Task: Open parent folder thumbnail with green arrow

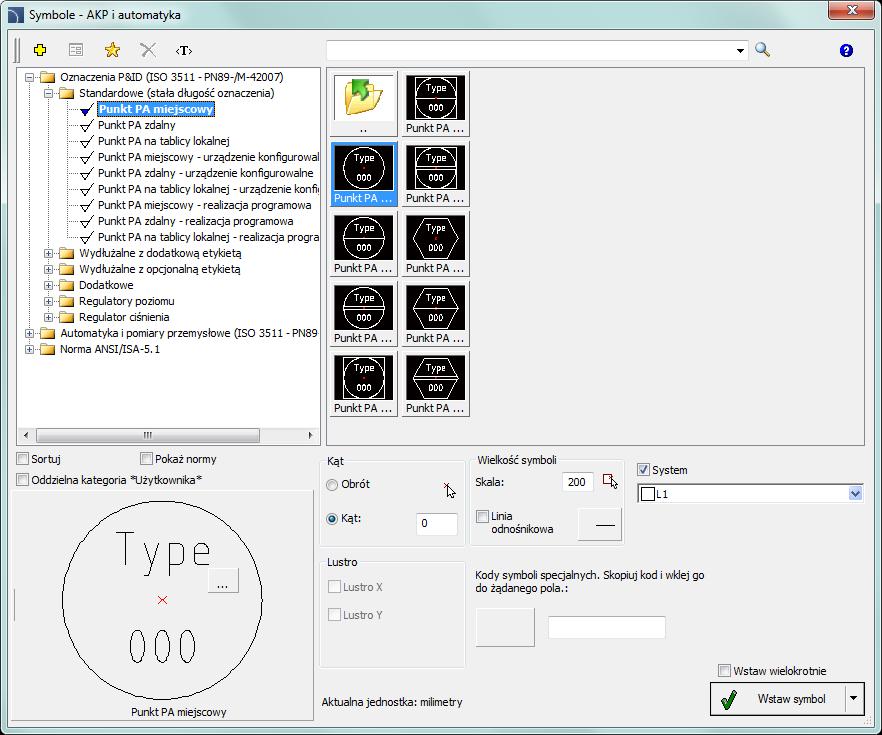Action: tap(363, 104)
